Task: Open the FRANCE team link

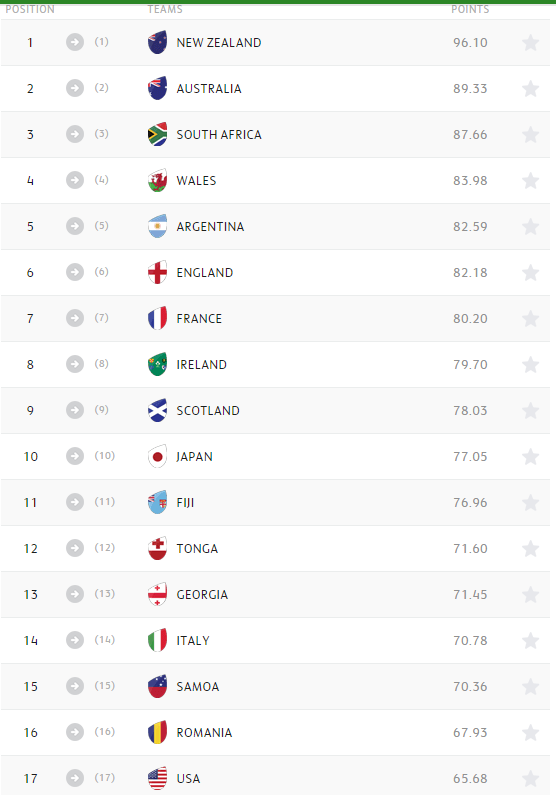Action: pyautogui.click(x=199, y=318)
